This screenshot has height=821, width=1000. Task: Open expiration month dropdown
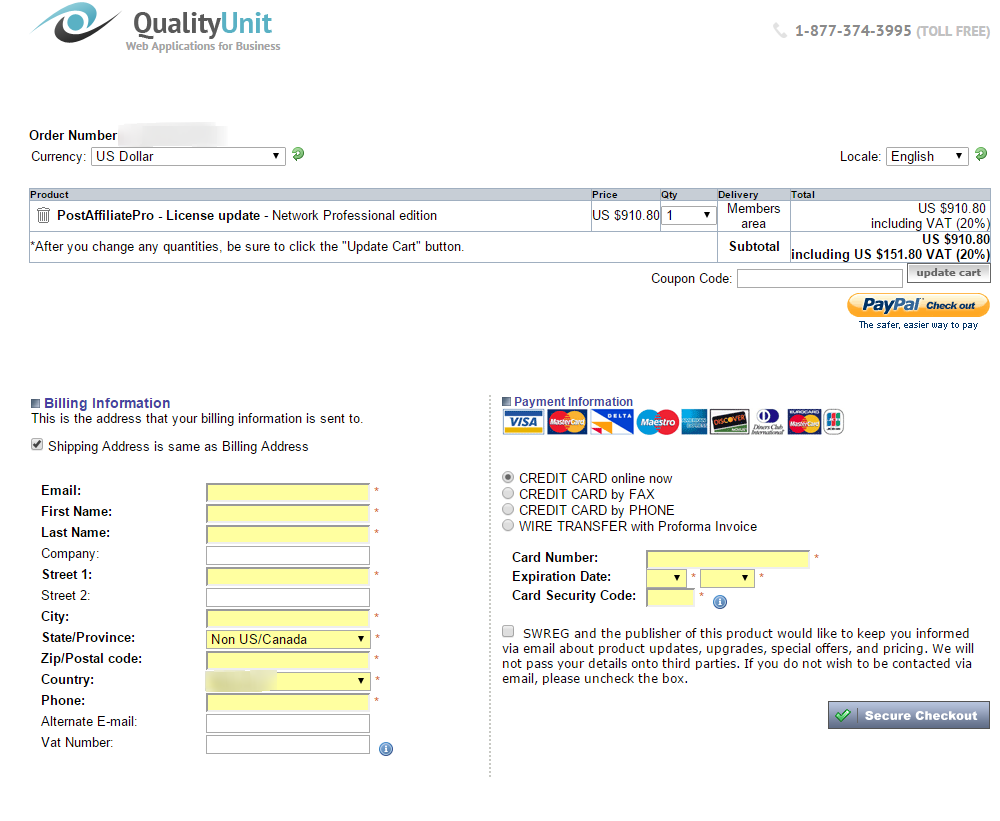[x=666, y=578]
